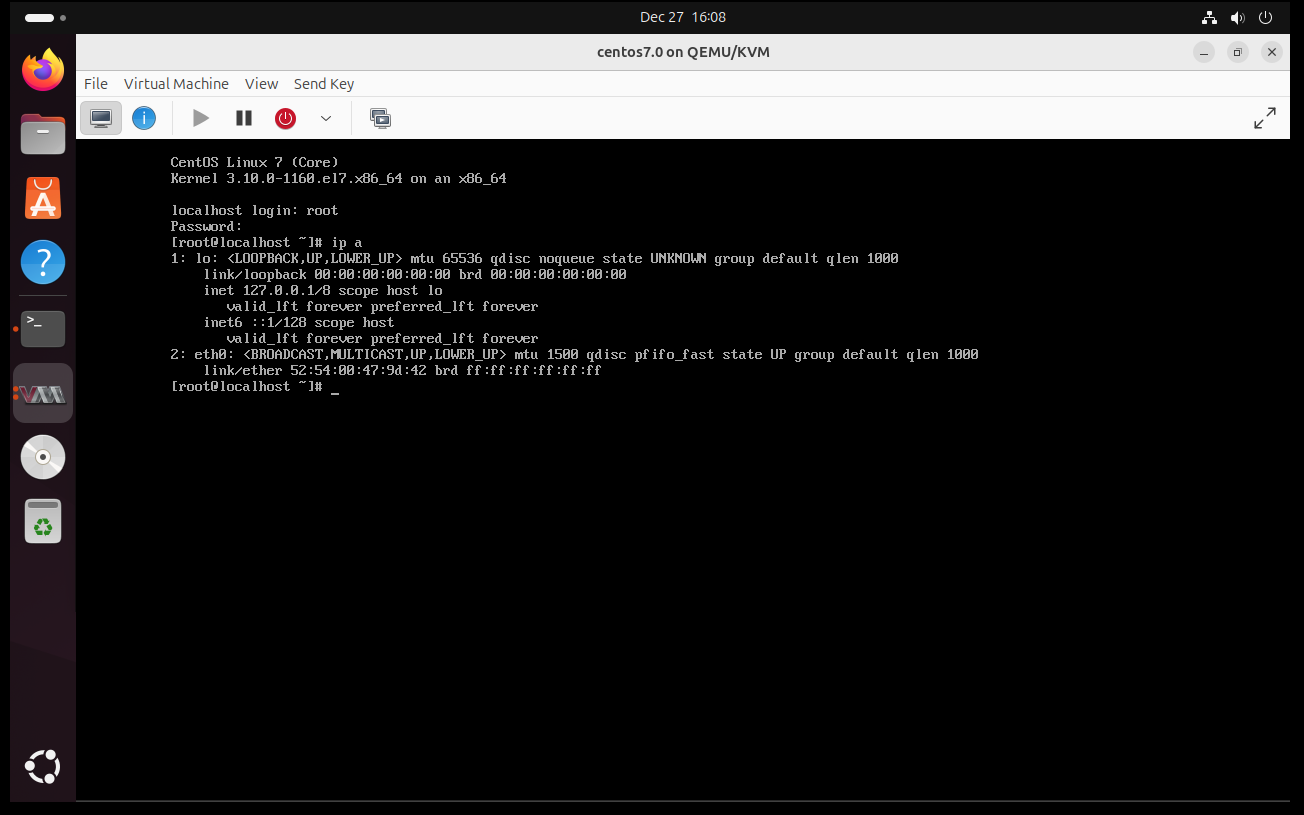Click the 'ip a' command text in console

(347, 242)
